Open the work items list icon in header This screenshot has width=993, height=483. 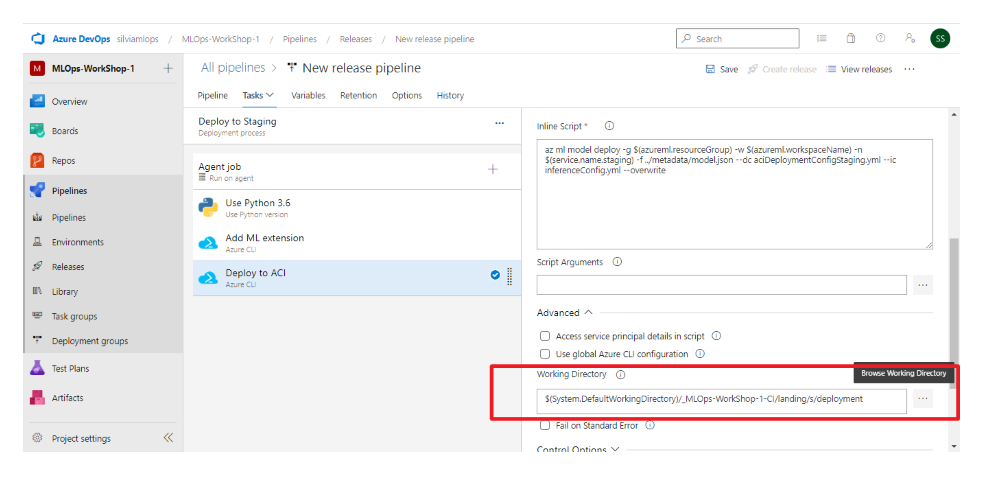pyautogui.click(x=821, y=39)
